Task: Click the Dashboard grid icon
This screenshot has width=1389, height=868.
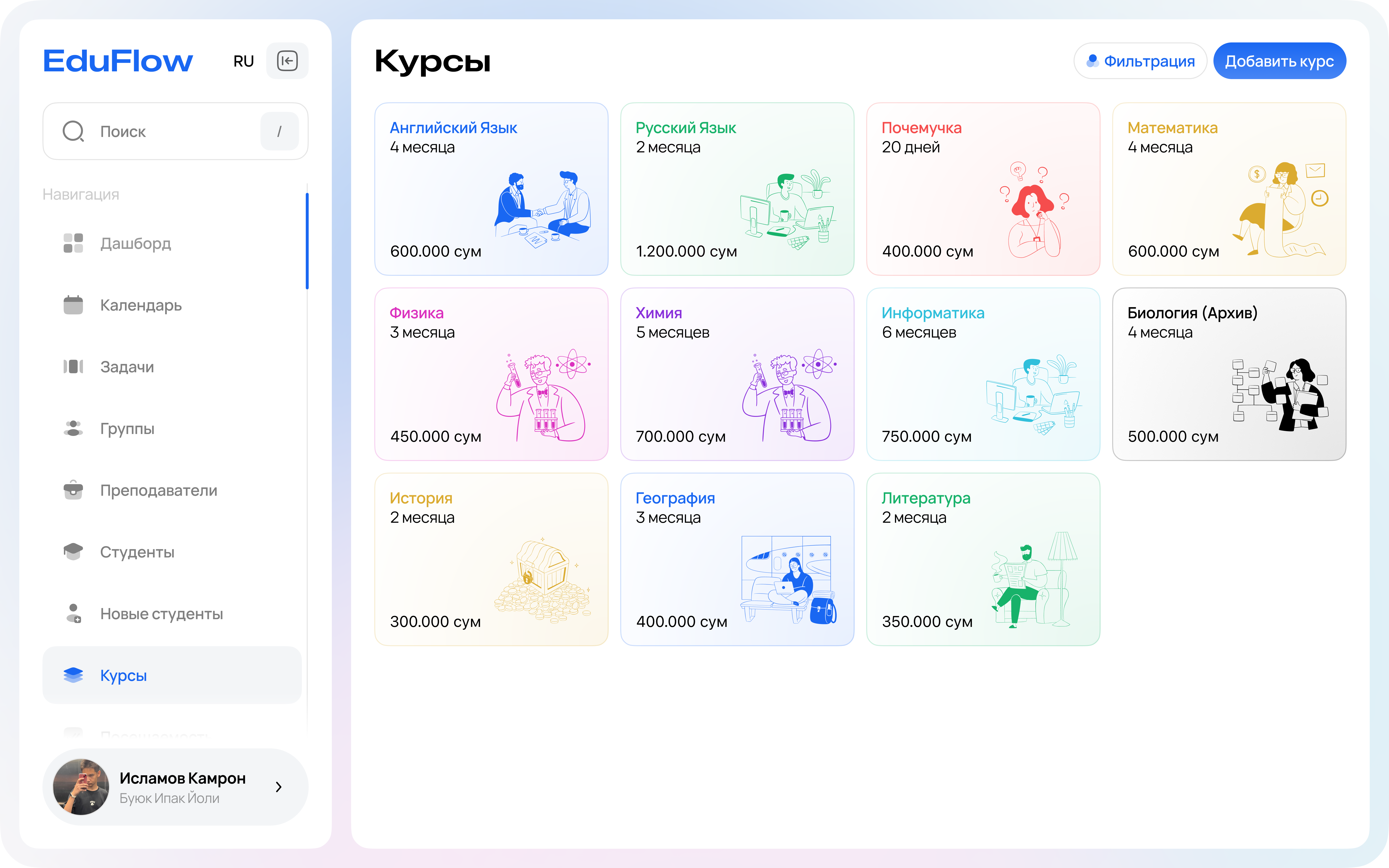Action: click(74, 244)
